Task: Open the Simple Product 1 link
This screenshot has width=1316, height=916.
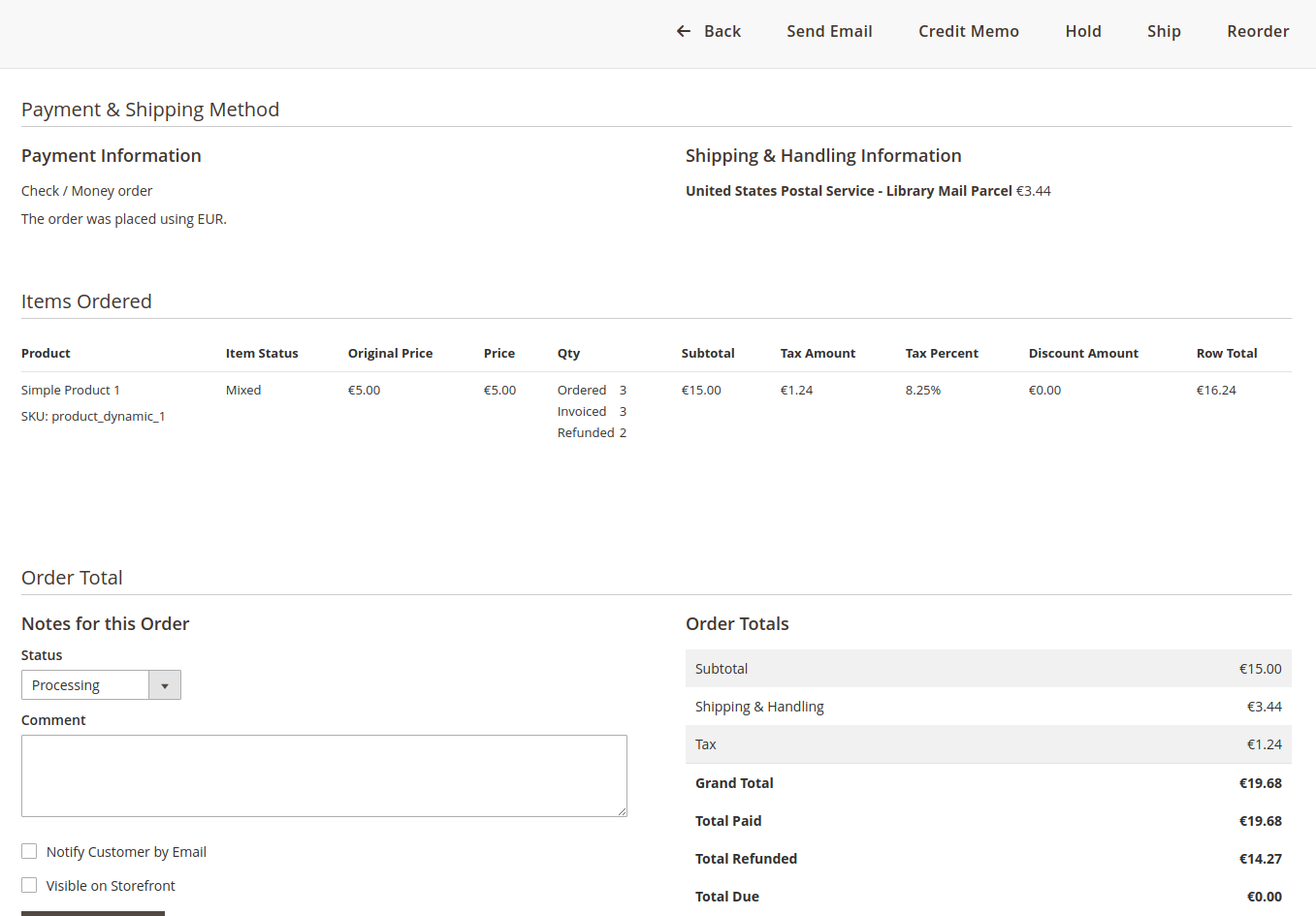Action: point(71,390)
